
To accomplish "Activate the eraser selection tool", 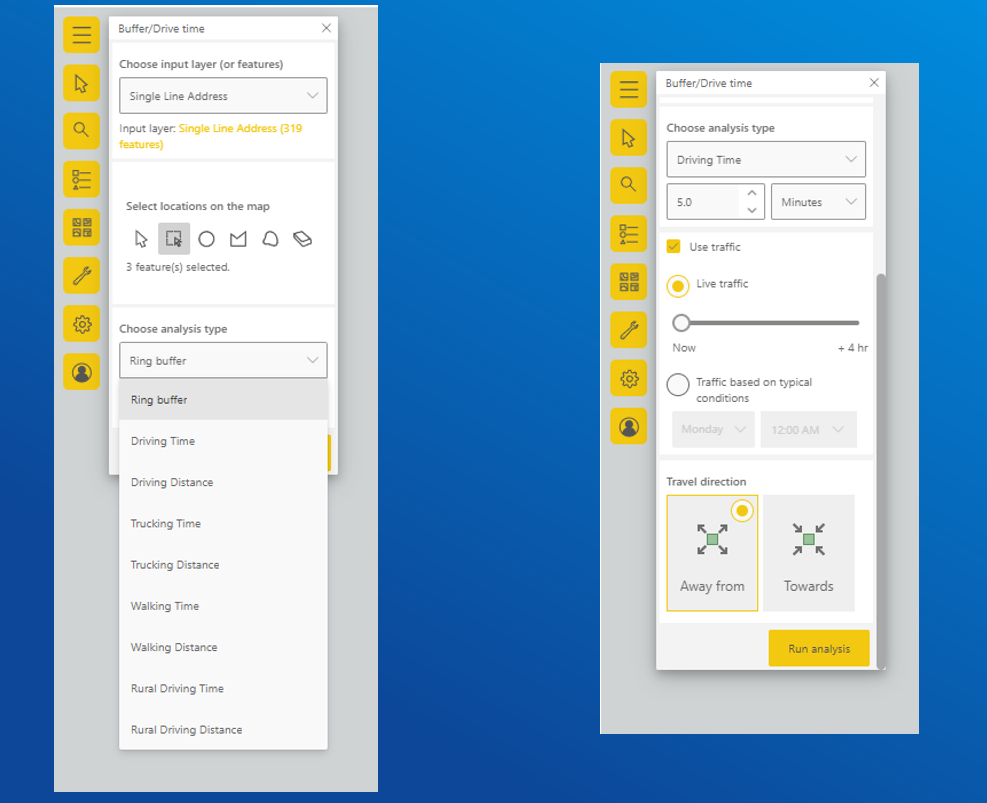I will [302, 238].
